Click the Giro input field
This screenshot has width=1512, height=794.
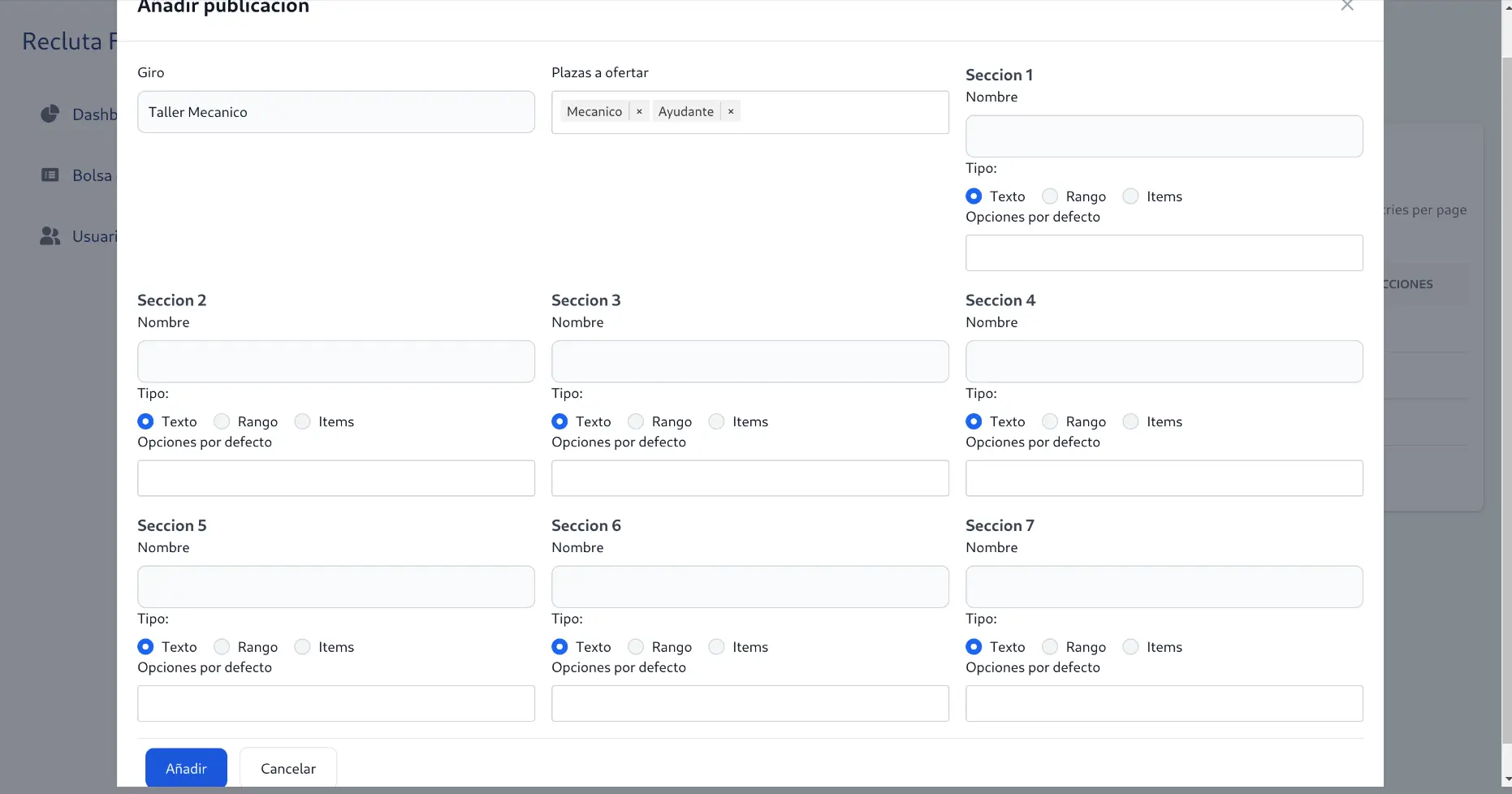click(x=336, y=112)
